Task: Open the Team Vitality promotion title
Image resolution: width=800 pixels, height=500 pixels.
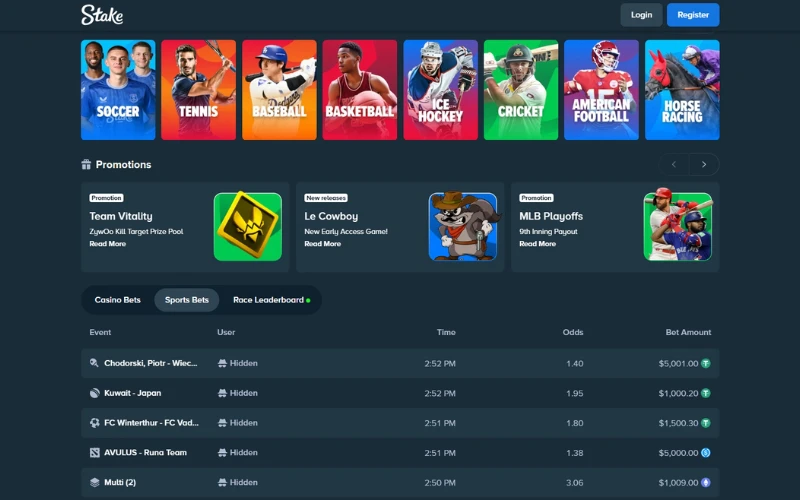Action: 121,216
